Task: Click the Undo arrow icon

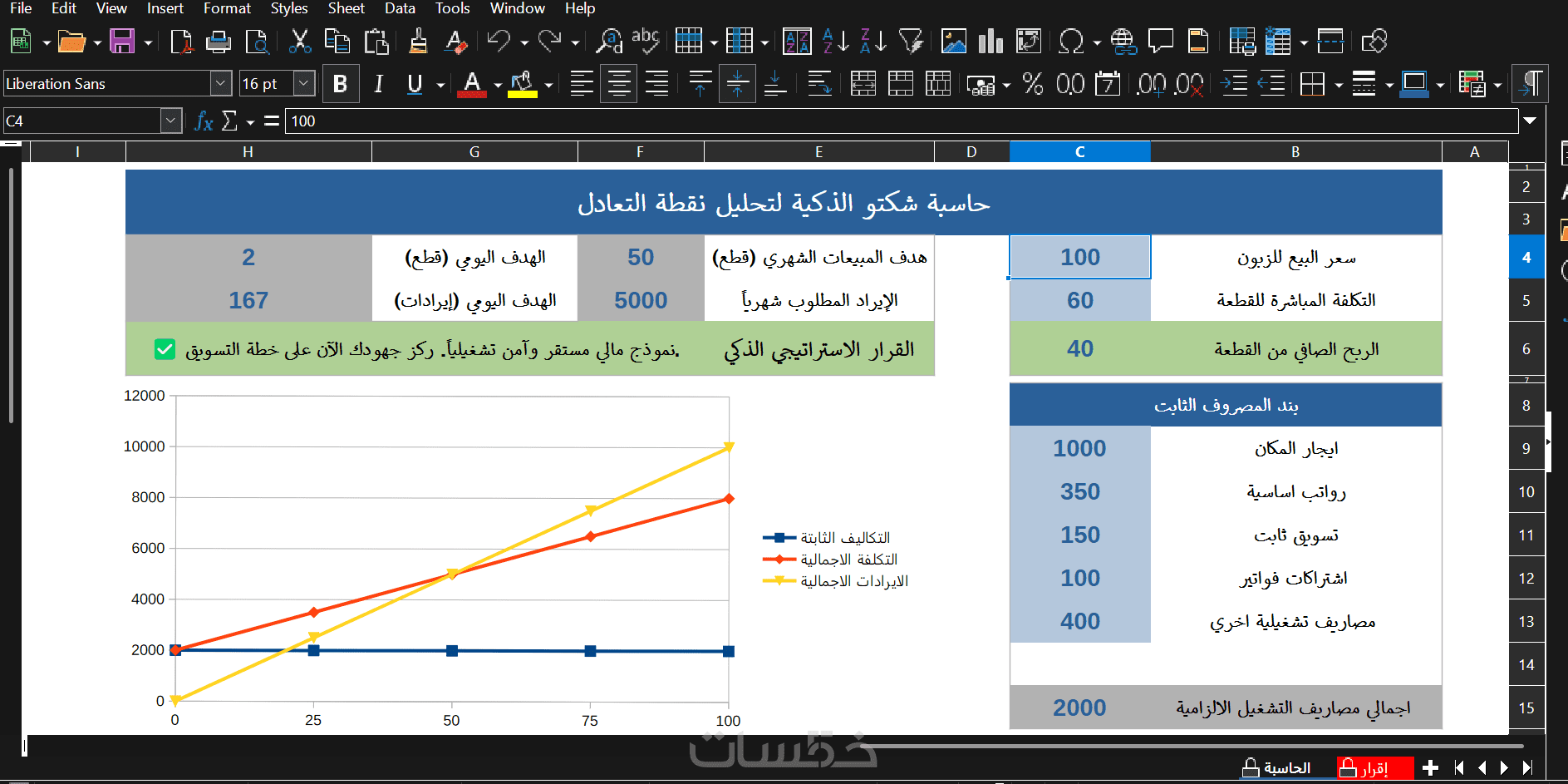Action: tap(499, 41)
